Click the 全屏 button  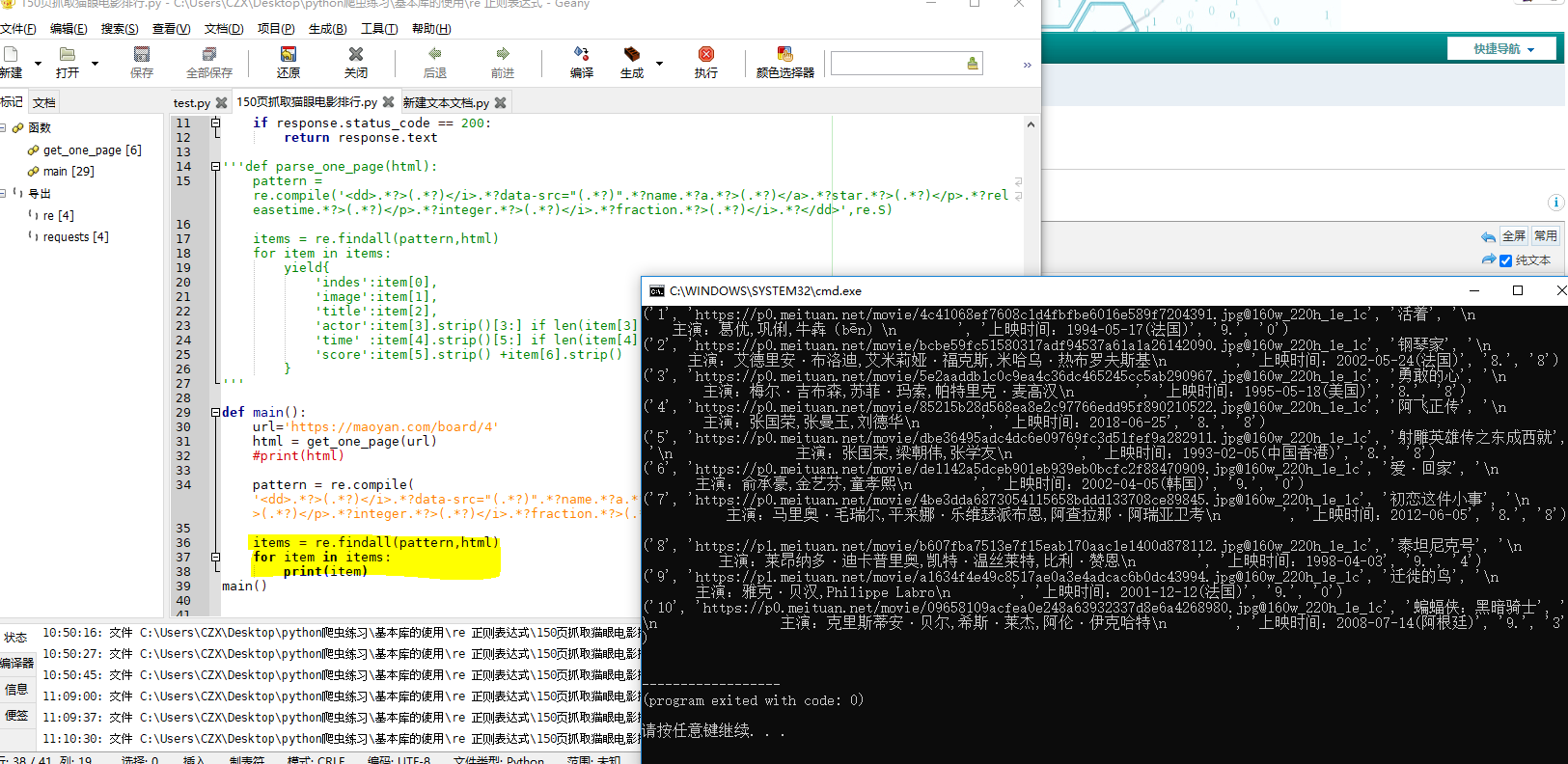1514,235
